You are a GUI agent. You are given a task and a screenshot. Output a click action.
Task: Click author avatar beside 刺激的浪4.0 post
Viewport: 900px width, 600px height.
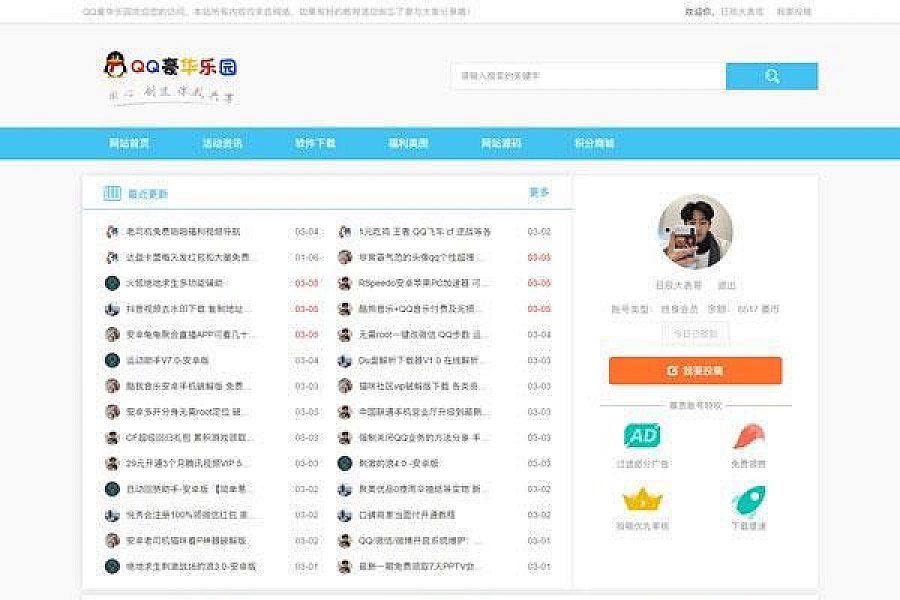coord(344,463)
